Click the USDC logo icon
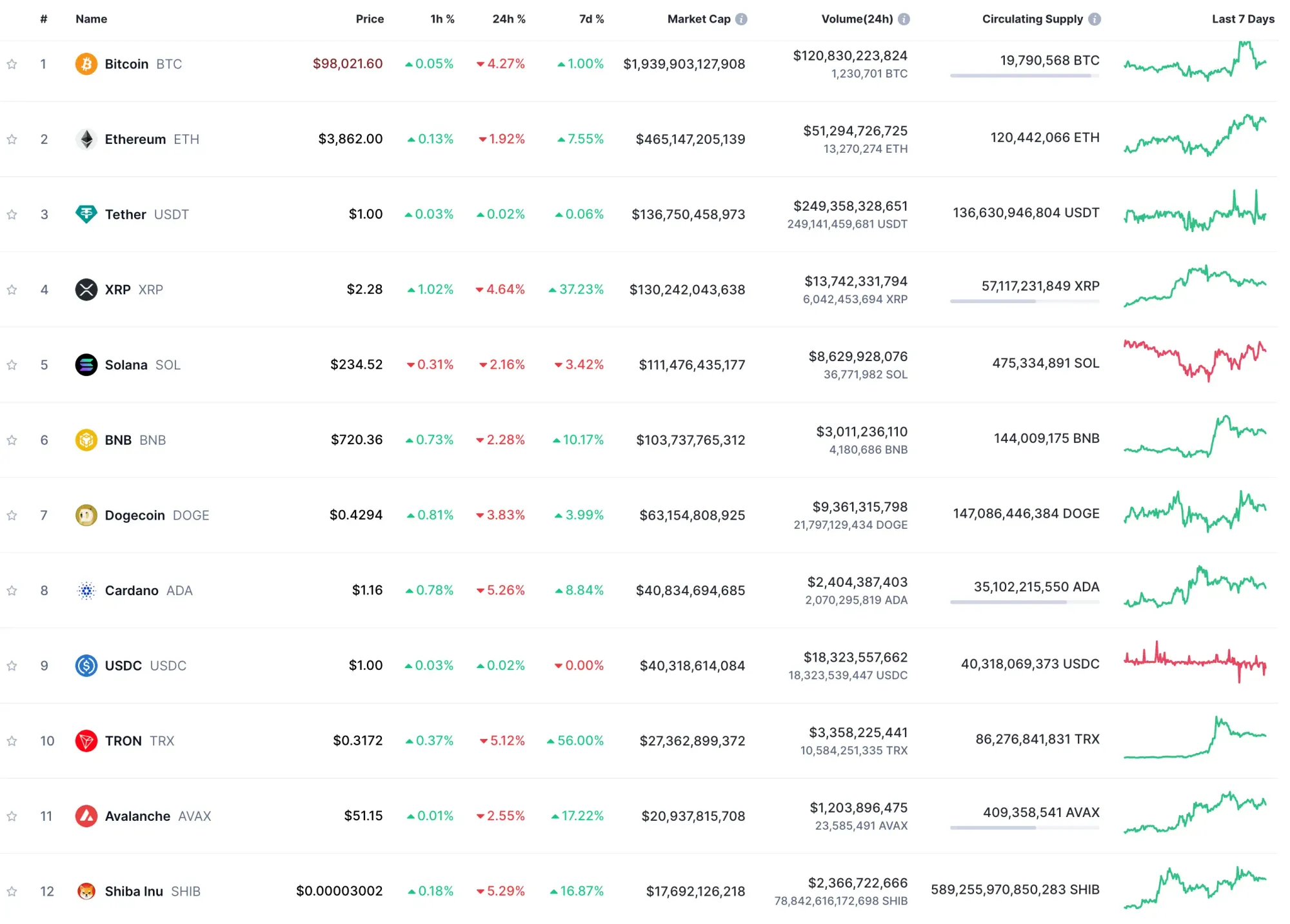 pos(86,665)
